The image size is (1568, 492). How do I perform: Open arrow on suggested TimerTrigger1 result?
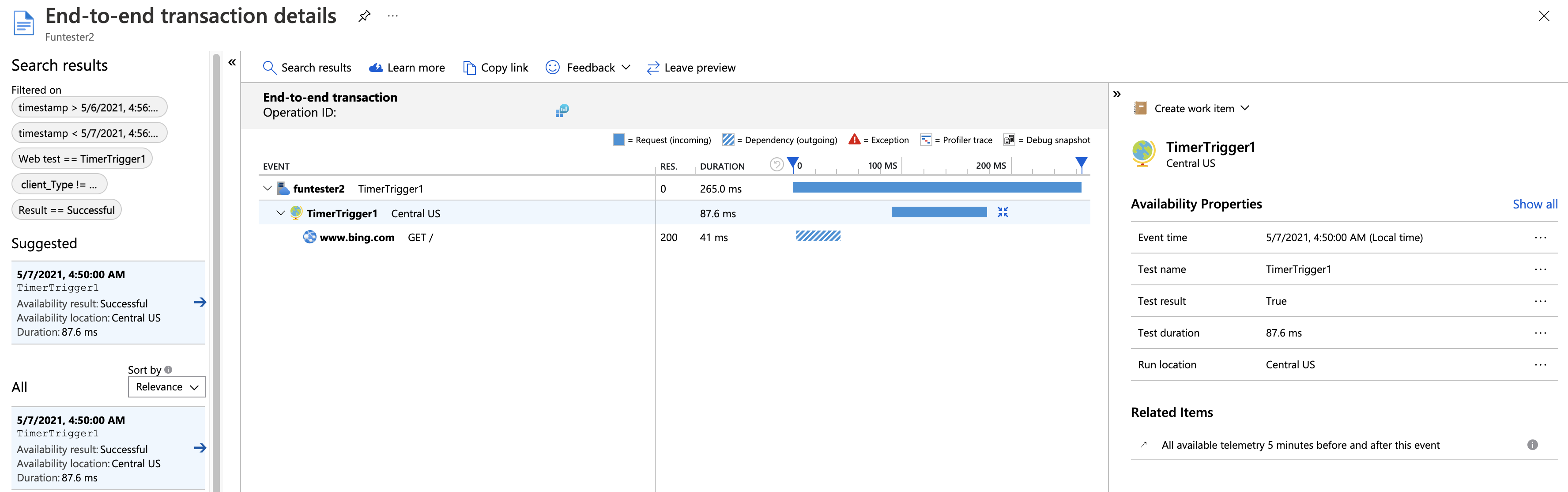[x=200, y=302]
